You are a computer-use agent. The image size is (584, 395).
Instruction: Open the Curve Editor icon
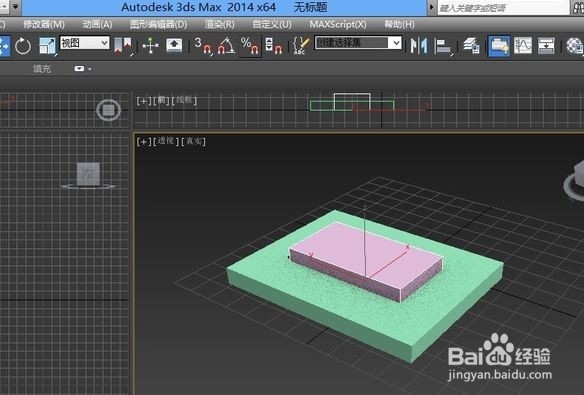coord(523,46)
